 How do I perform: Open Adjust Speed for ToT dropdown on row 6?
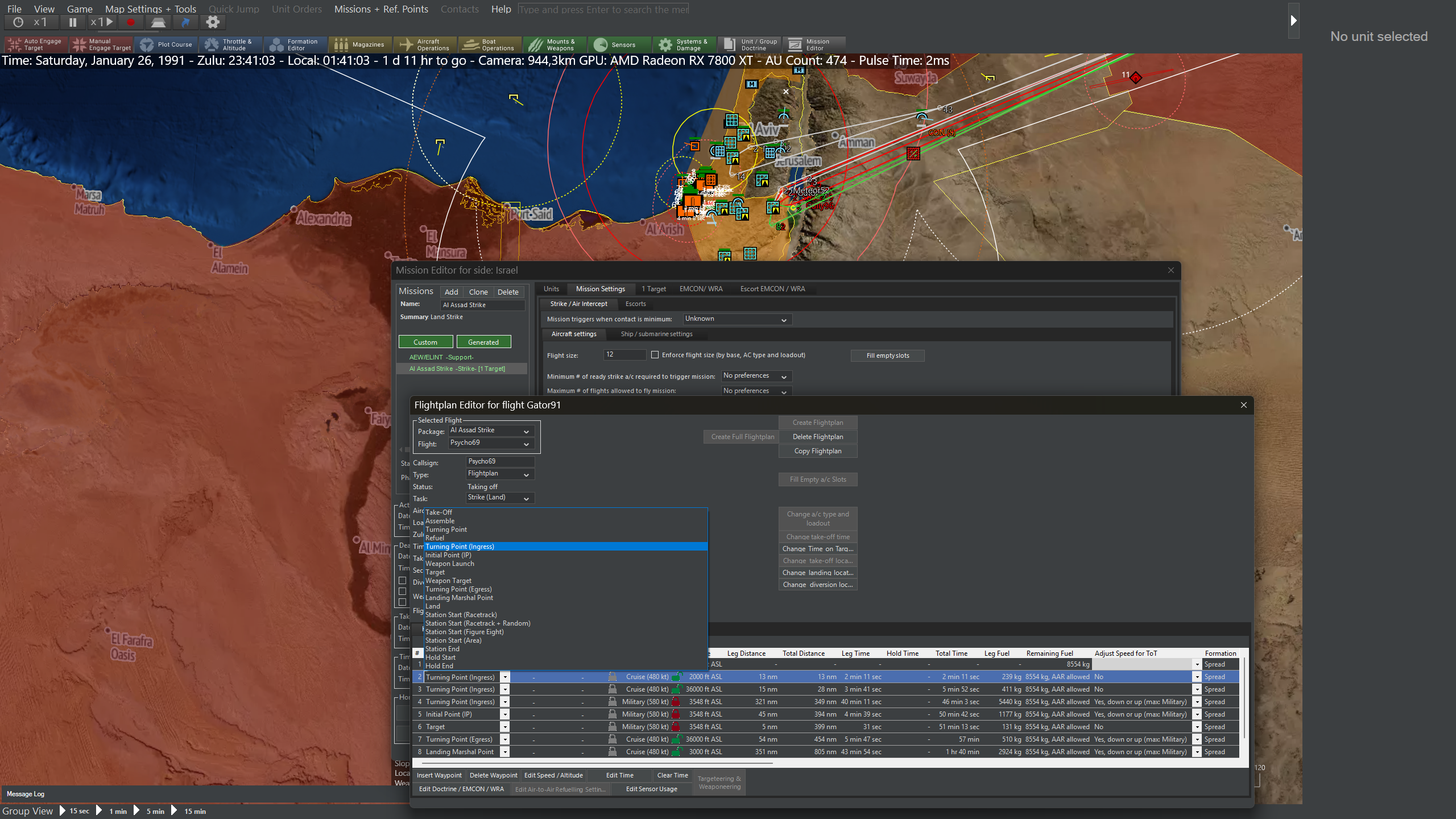(1197, 727)
